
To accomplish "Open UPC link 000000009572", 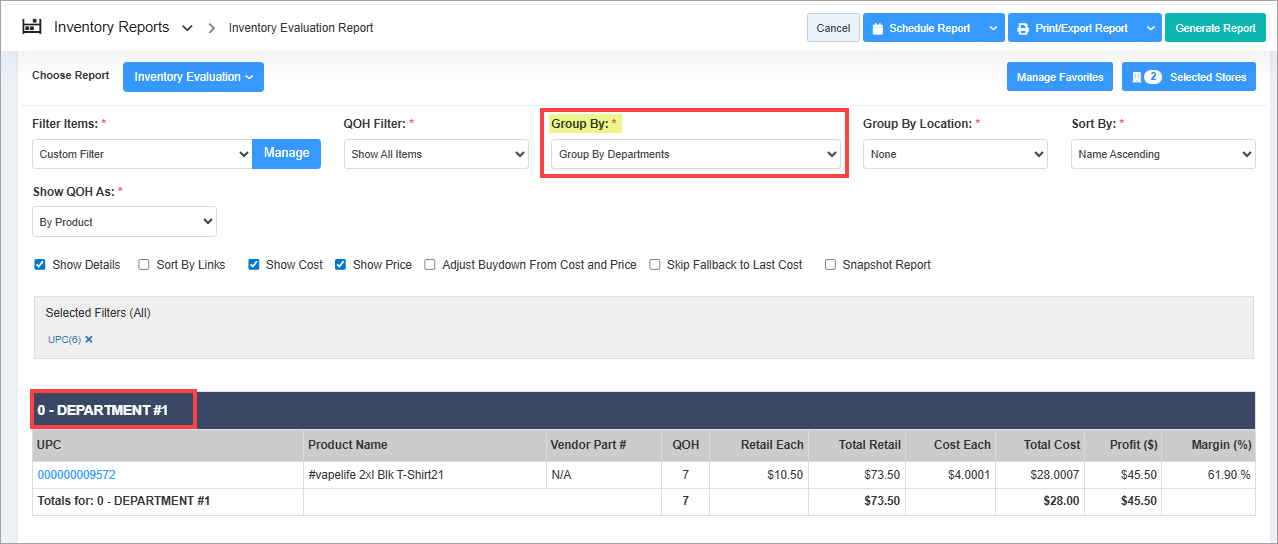I will [76, 475].
